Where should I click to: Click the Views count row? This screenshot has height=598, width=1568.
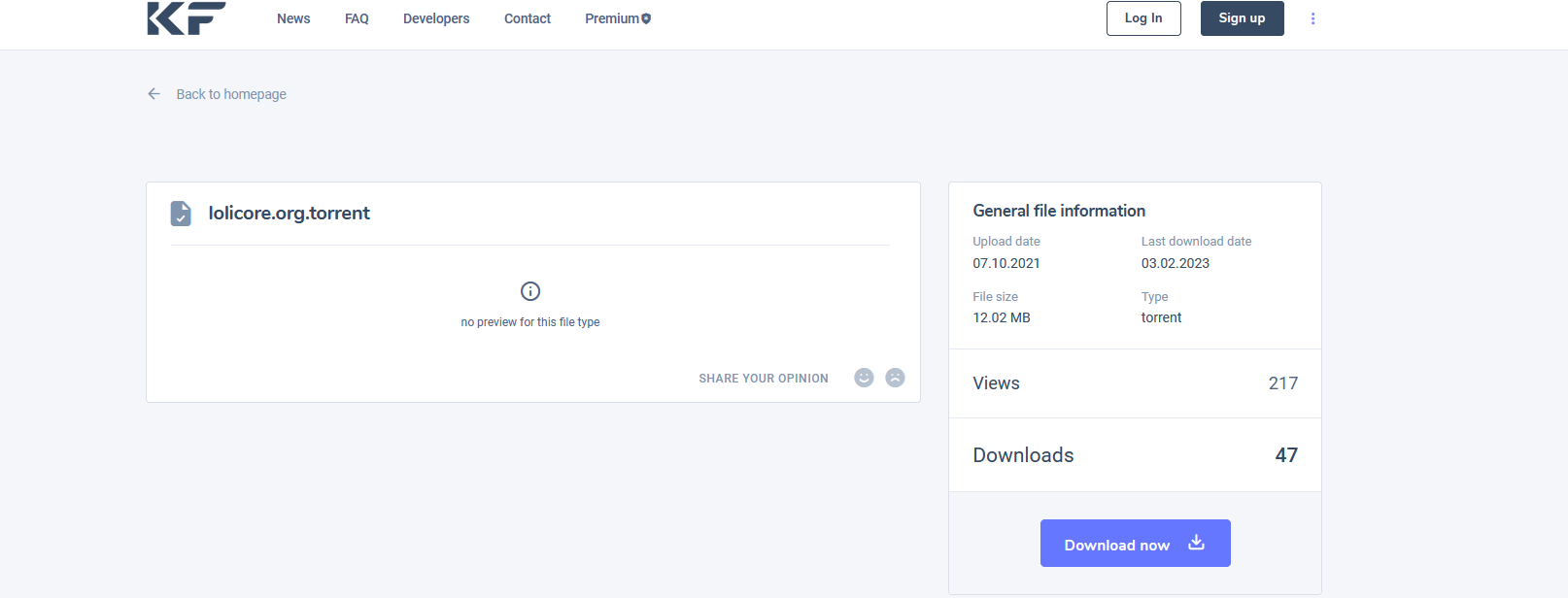pos(1135,383)
